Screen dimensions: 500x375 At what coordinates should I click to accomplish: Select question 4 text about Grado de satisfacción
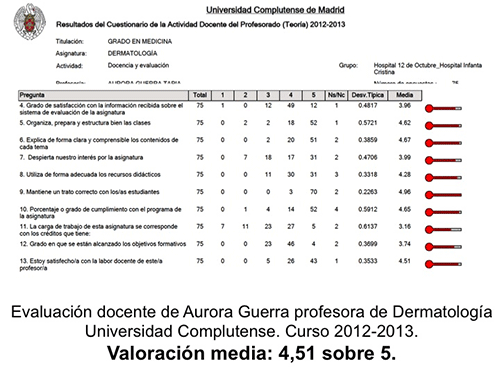tap(101, 109)
